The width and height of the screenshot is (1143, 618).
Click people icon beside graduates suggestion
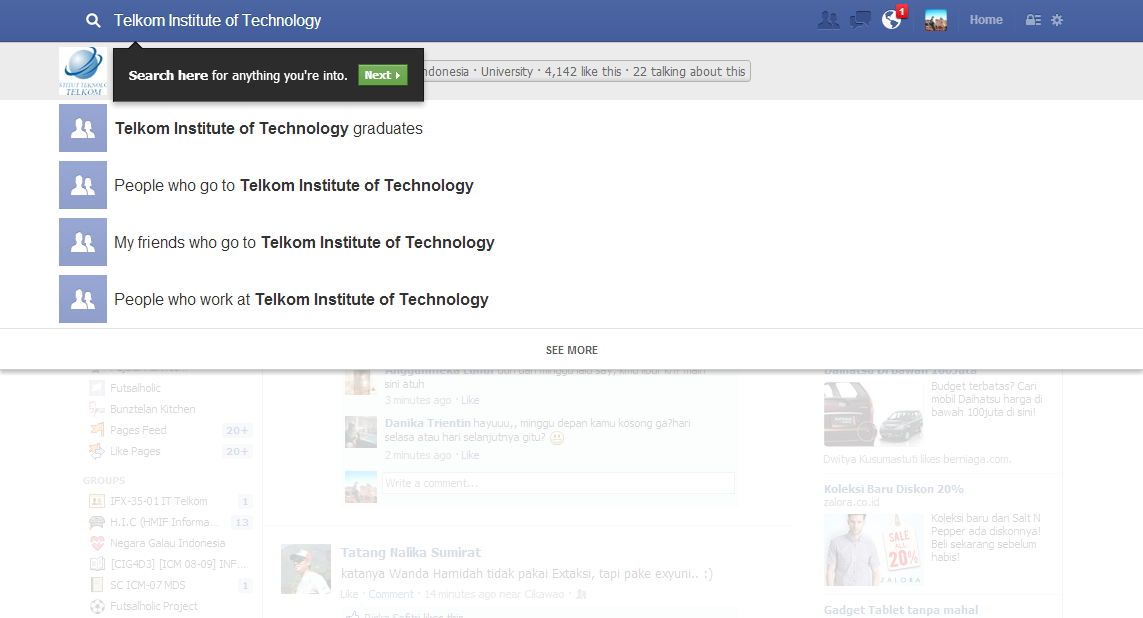[83, 128]
